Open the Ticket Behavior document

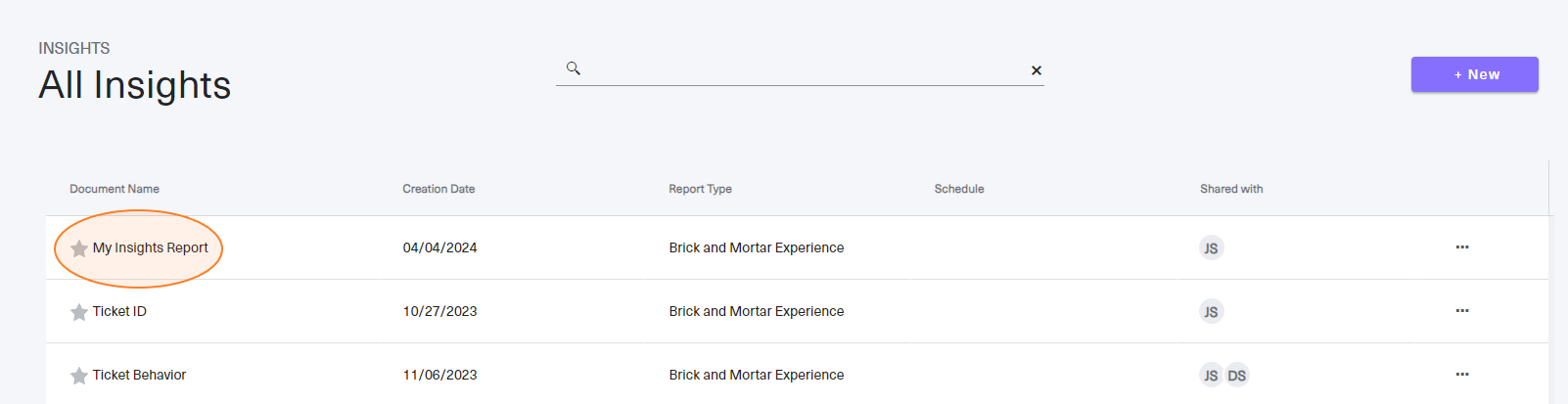point(139,375)
